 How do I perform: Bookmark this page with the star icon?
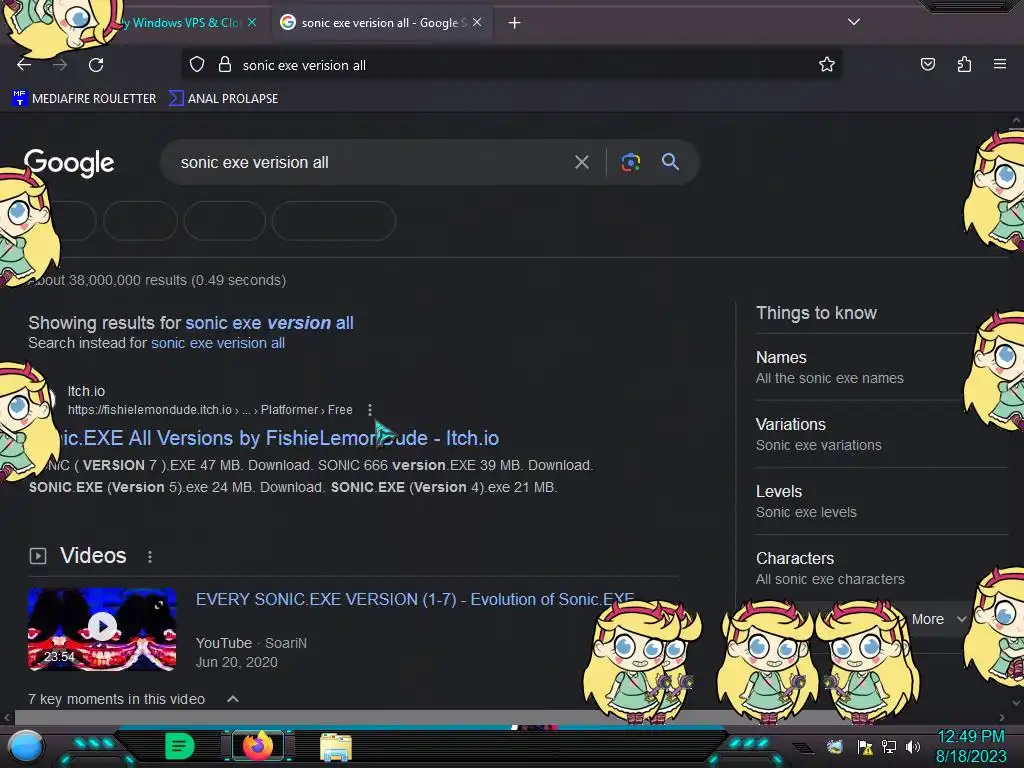tap(827, 64)
